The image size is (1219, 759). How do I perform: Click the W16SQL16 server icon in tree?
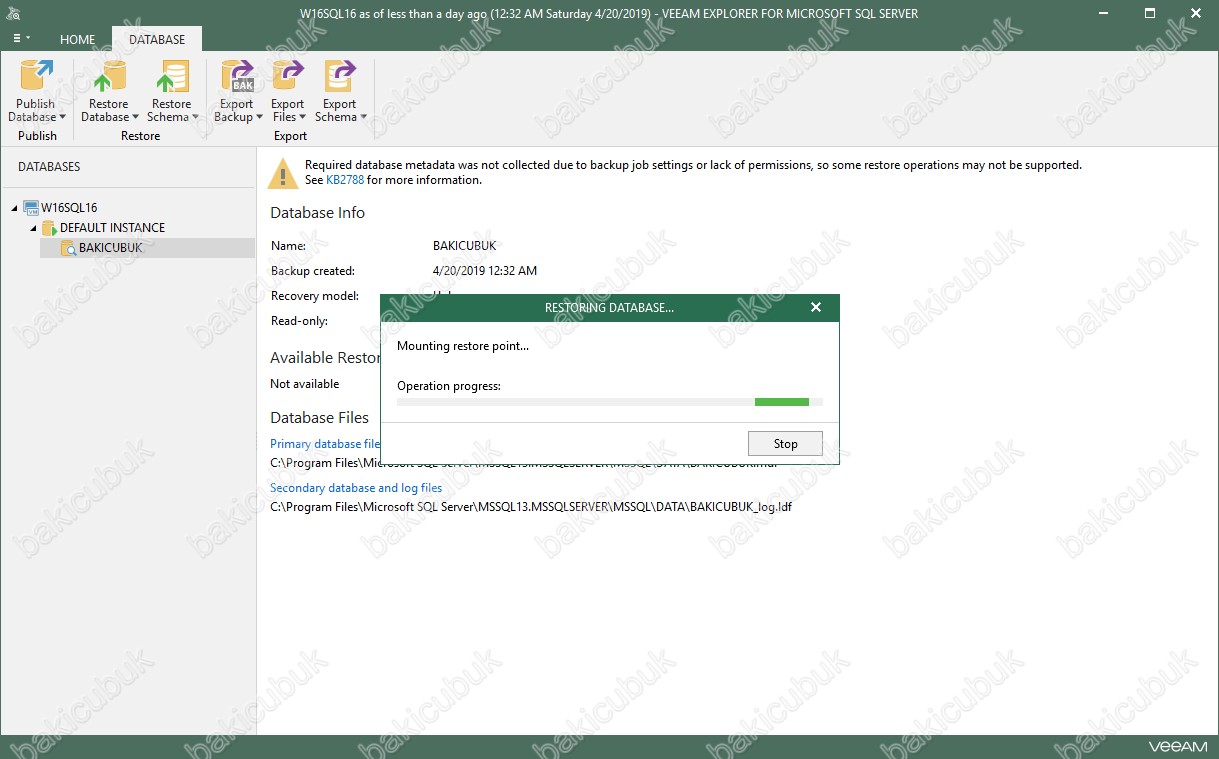pyautogui.click(x=32, y=208)
